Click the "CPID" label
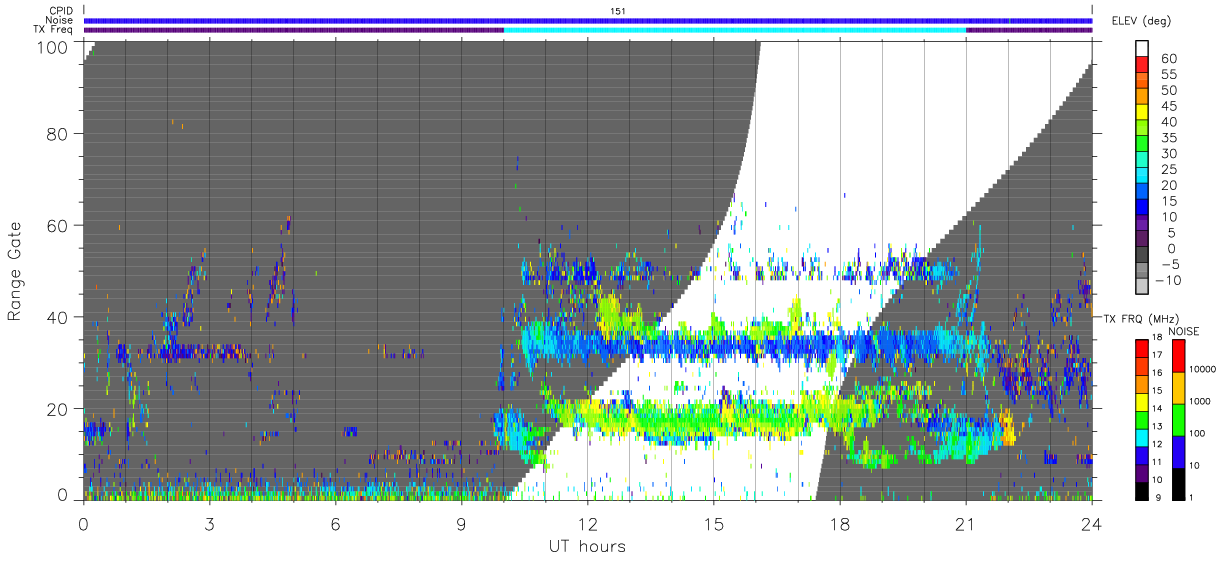1228x567 pixels. click(59, 11)
